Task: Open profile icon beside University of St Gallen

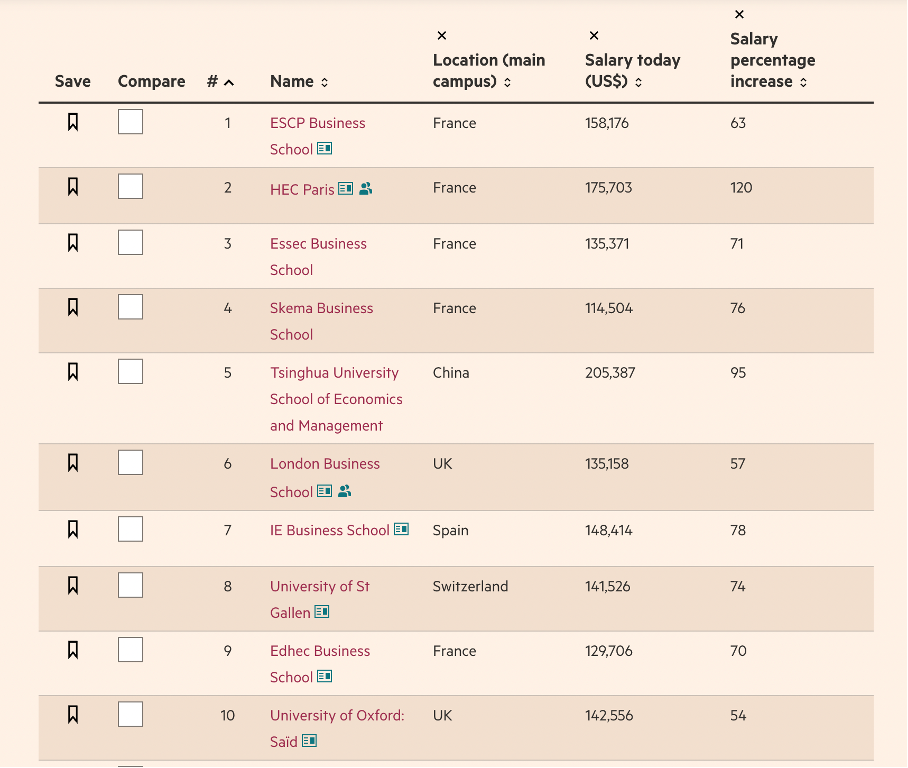Action: pos(322,612)
